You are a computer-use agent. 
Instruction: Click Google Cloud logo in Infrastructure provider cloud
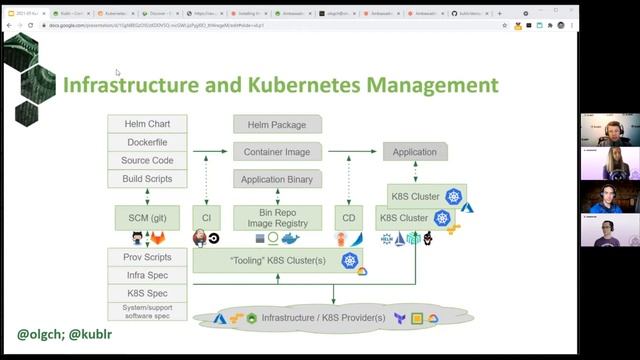pyautogui.click(x=433, y=318)
